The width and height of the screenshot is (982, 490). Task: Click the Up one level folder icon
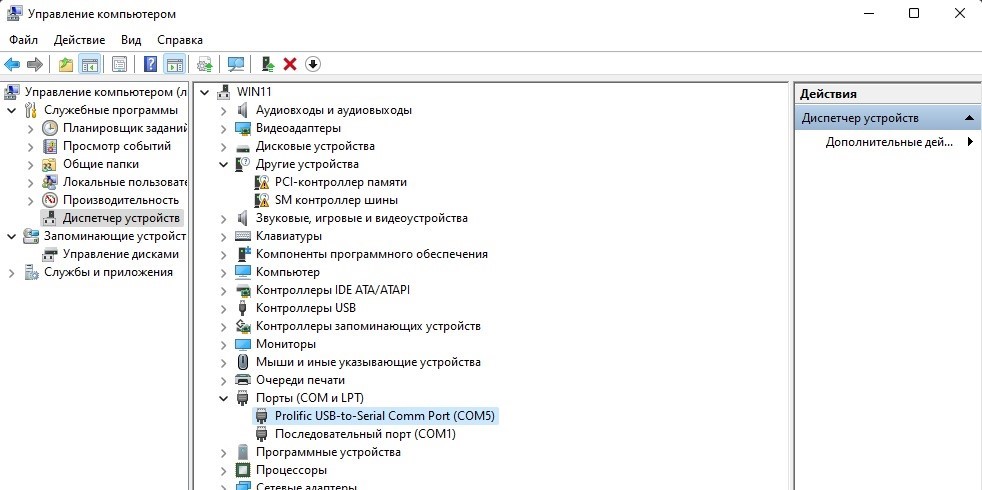(x=66, y=64)
